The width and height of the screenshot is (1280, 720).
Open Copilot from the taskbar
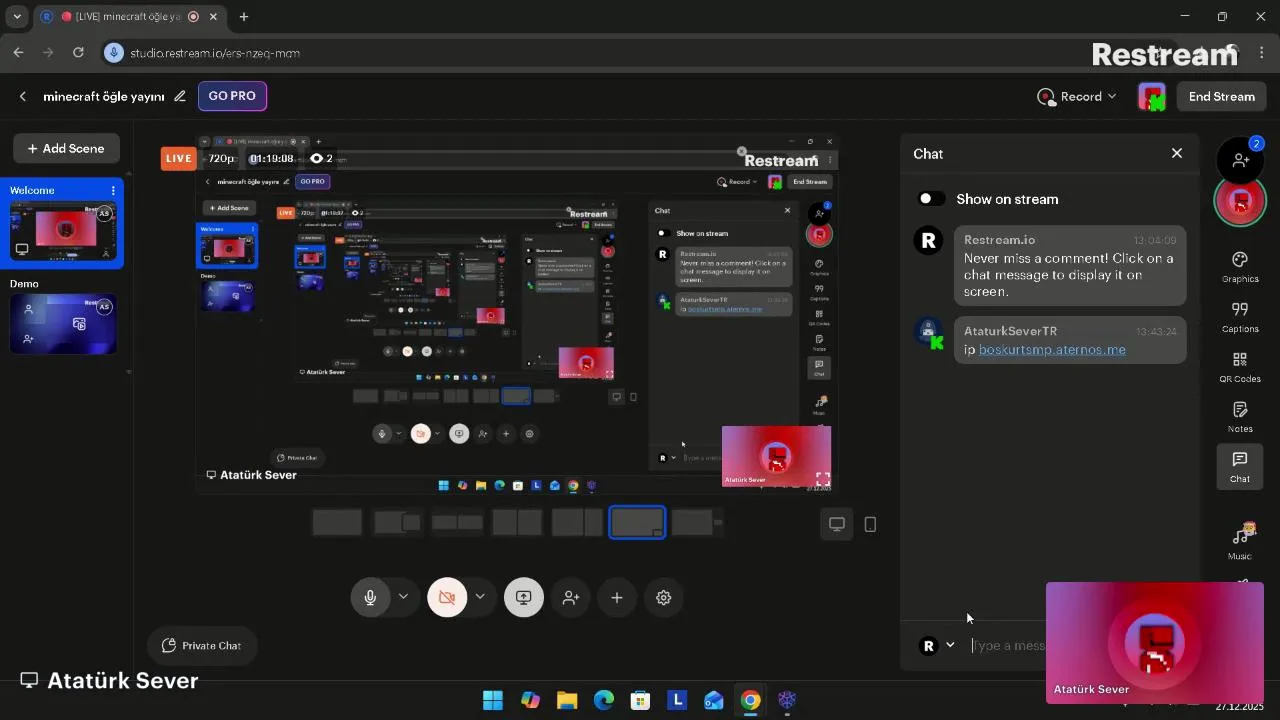pos(530,700)
